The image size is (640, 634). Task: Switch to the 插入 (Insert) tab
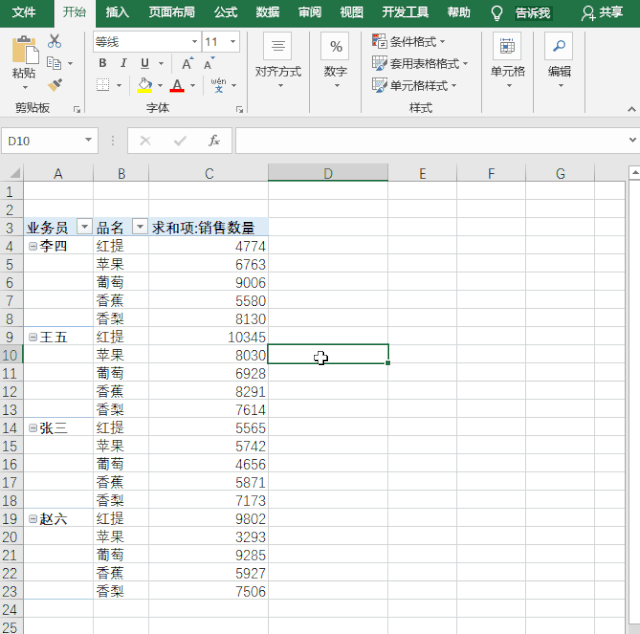coord(117,13)
